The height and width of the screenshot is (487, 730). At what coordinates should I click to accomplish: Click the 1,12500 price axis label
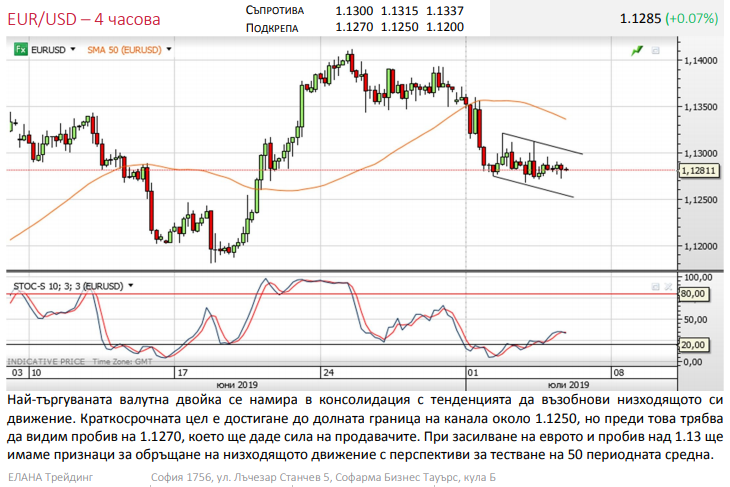coord(700,200)
